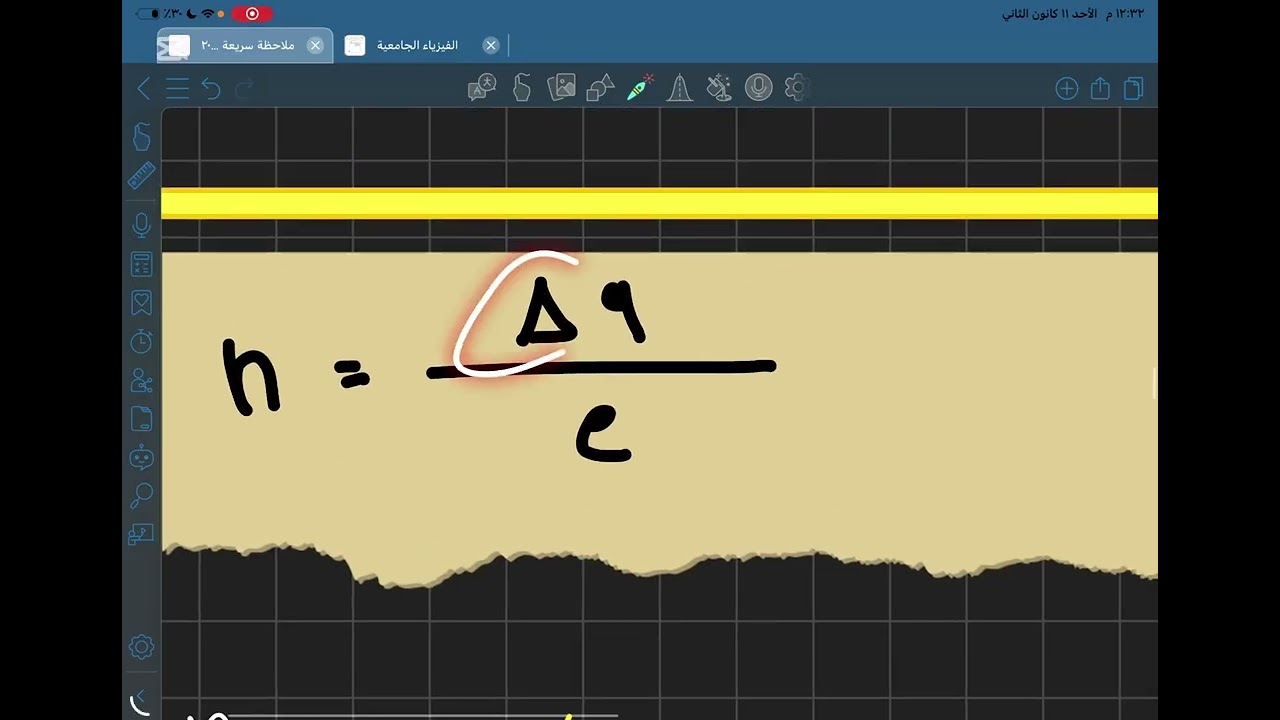This screenshot has width=1280, height=720.
Task: Select the rocket pen tool
Action: point(640,88)
